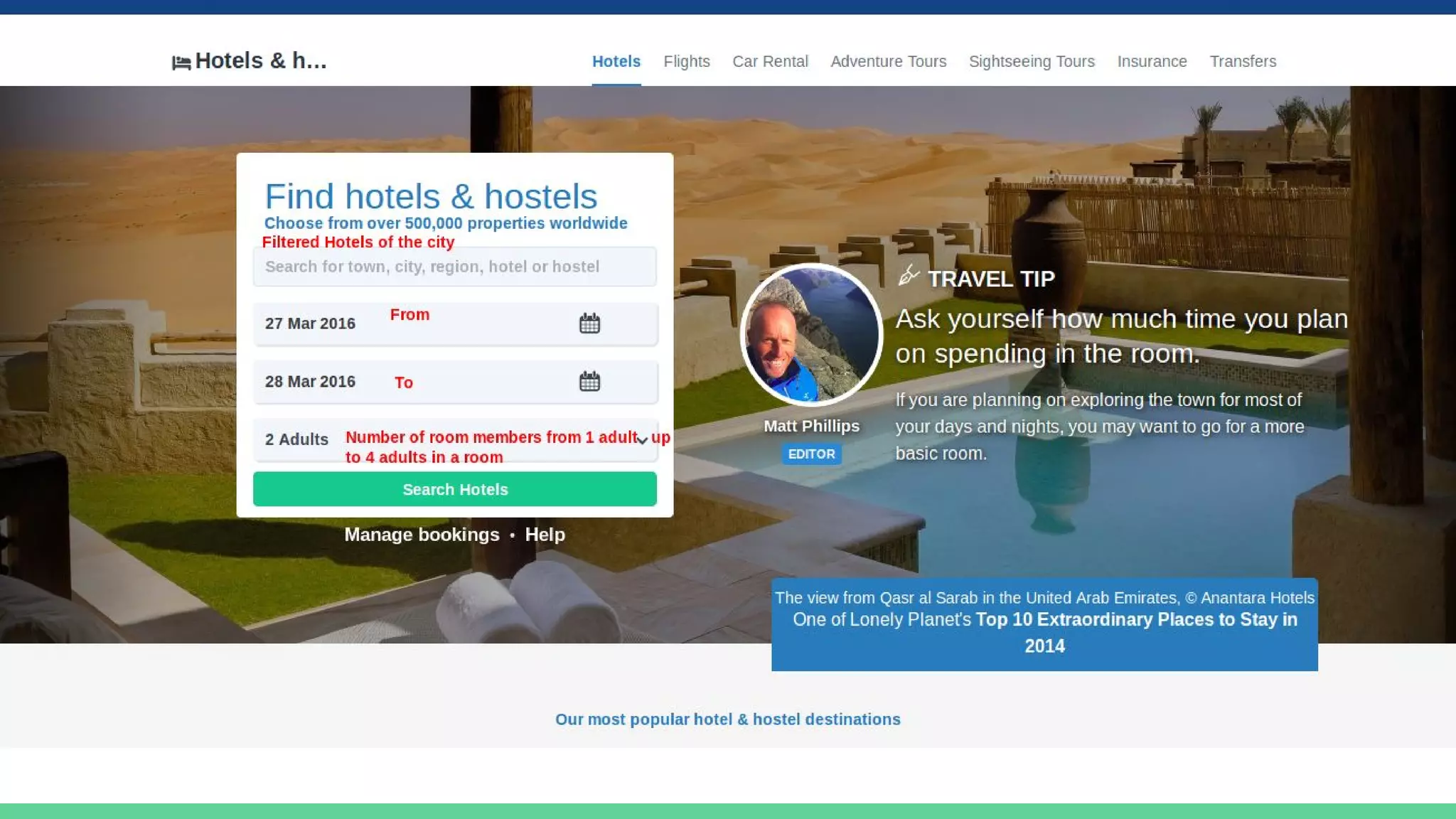This screenshot has height=819, width=1456.
Task: Open the check-in date calendar icon
Action: [589, 323]
